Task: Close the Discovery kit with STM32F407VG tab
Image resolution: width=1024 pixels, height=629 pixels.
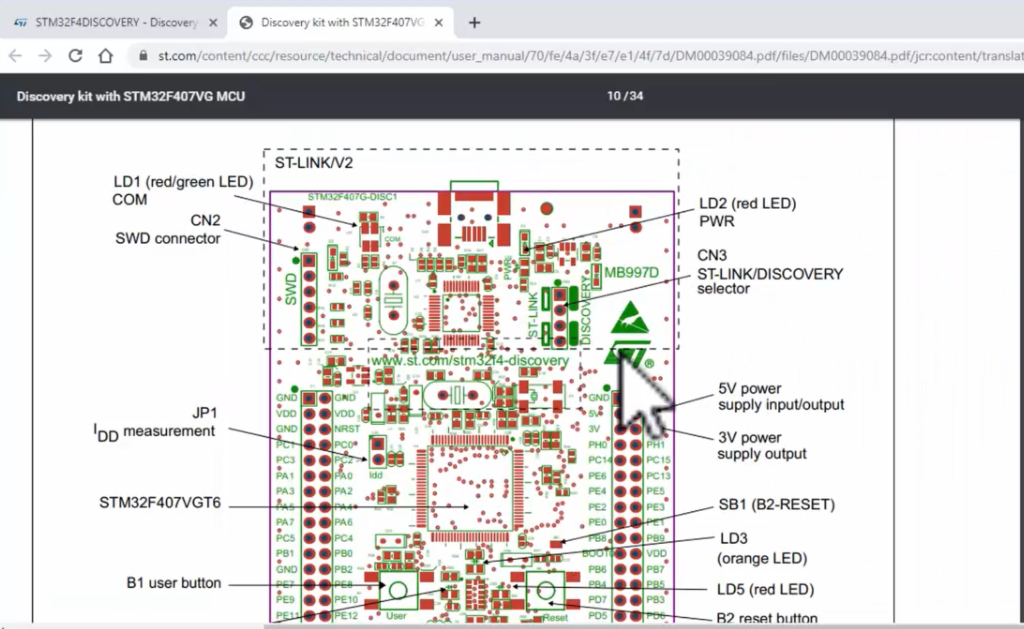Action: (439, 23)
